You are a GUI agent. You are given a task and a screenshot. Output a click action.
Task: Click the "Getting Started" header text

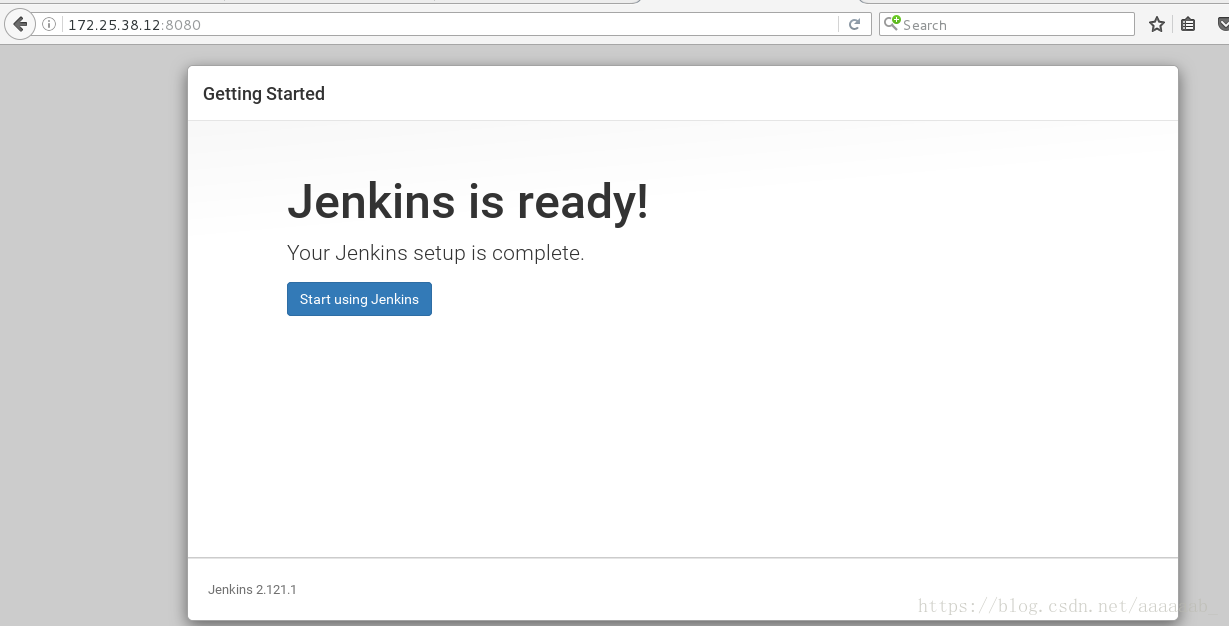264,94
